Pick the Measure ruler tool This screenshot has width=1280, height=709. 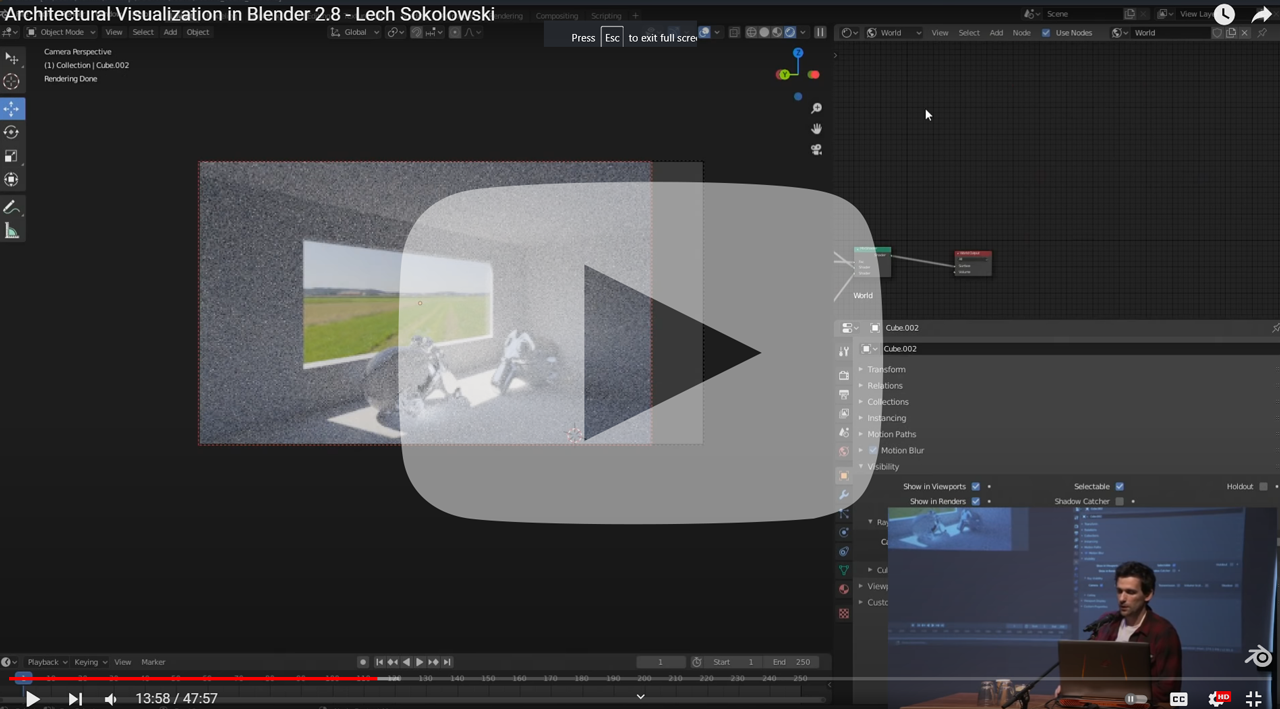(12, 231)
